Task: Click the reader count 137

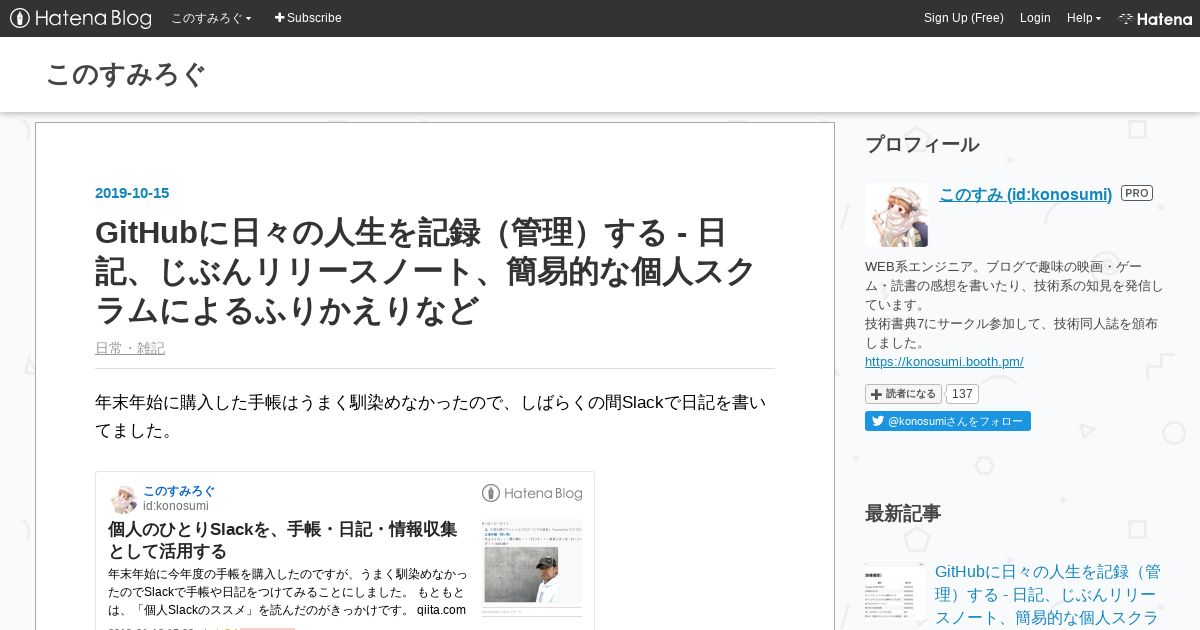Action: [x=961, y=394]
